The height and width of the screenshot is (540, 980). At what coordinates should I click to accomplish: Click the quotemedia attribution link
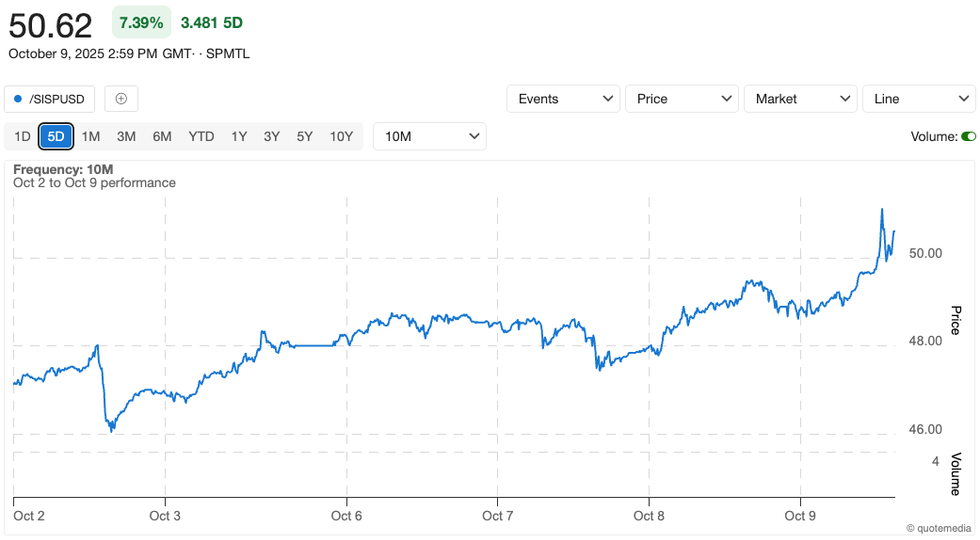pyautogui.click(x=939, y=528)
